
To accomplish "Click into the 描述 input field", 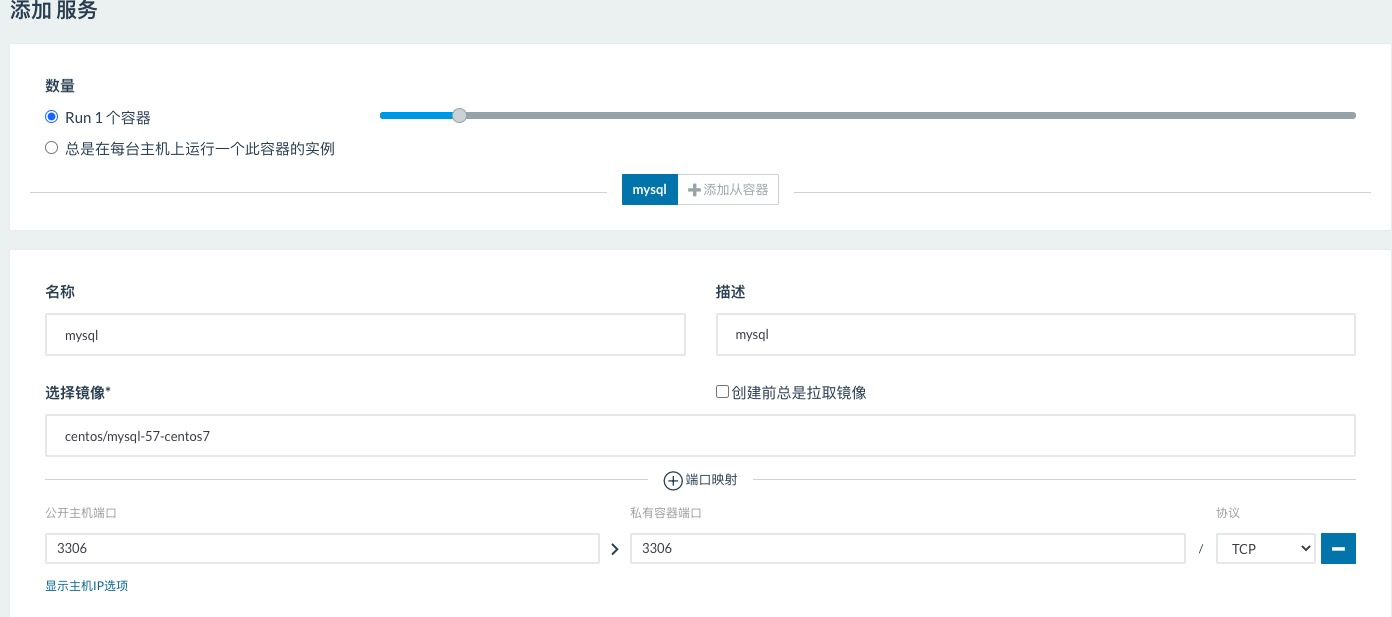I will [x=1036, y=335].
